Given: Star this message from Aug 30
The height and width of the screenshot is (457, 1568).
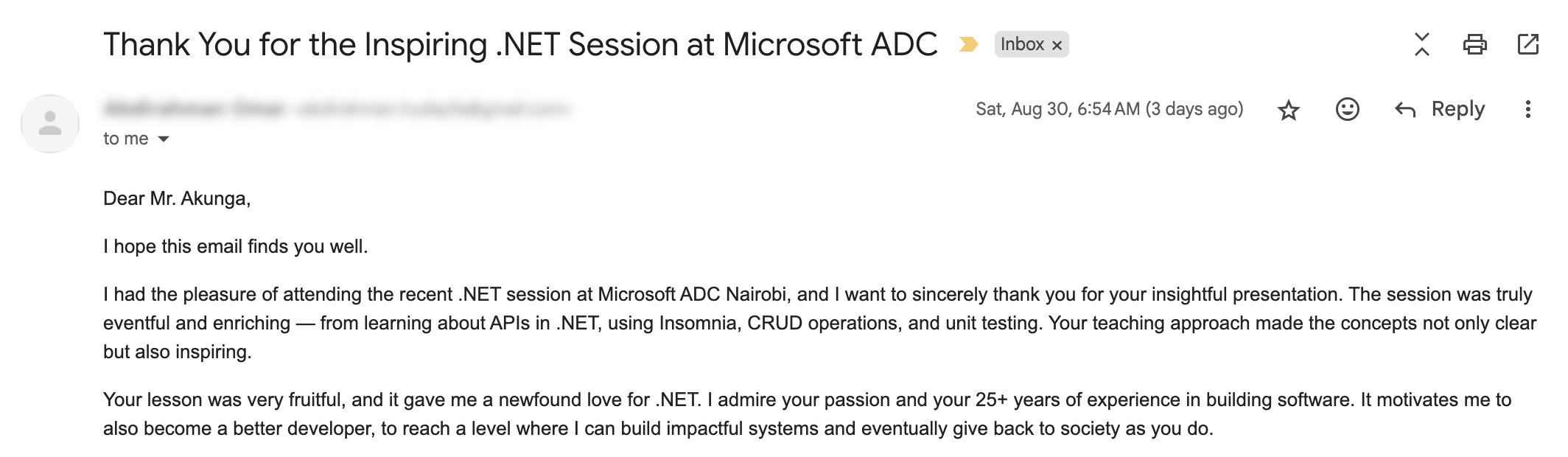Looking at the screenshot, I should point(1289,111).
